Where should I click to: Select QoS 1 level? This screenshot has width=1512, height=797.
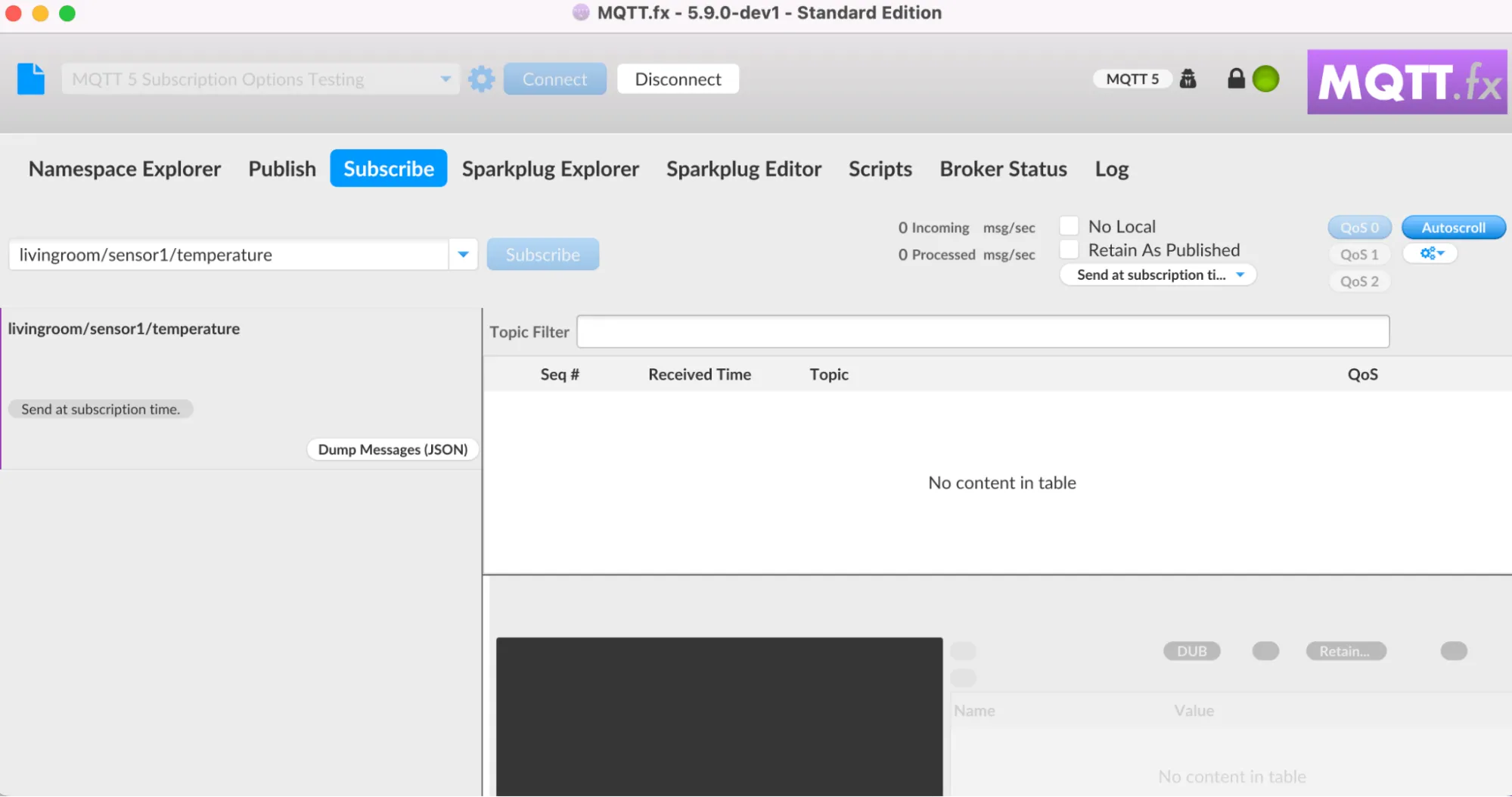click(x=1359, y=255)
